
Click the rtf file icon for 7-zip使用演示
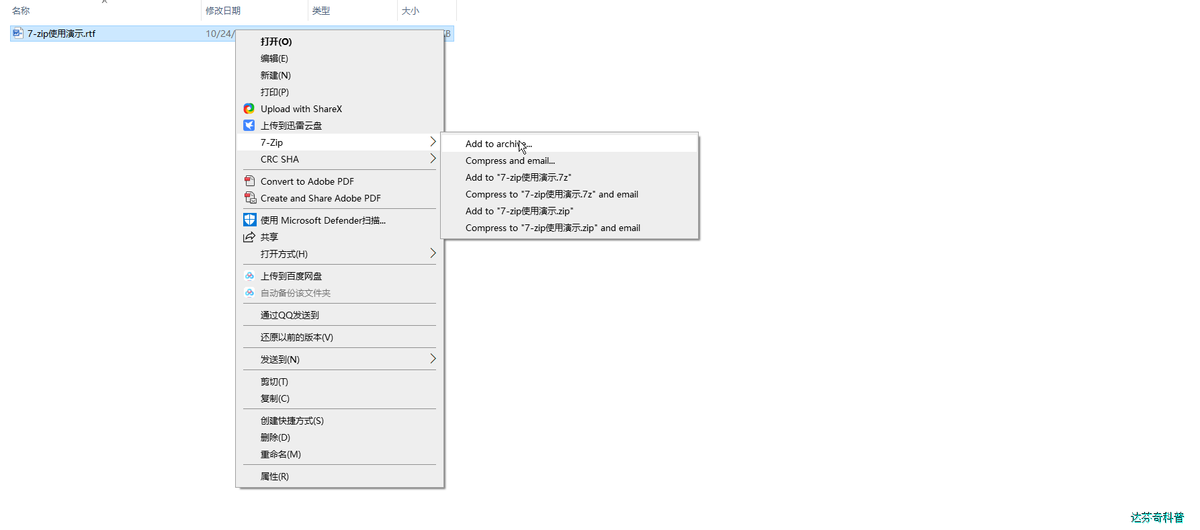point(18,33)
